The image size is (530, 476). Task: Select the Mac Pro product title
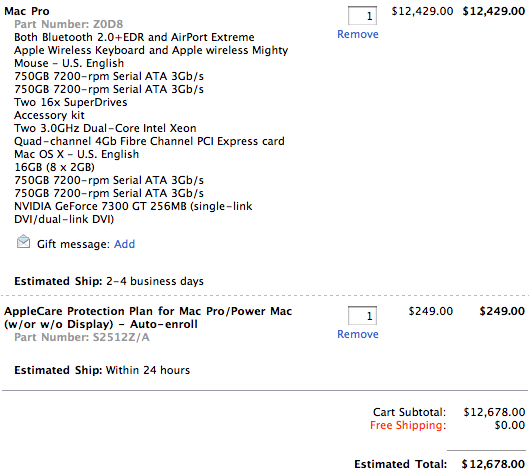click(27, 11)
